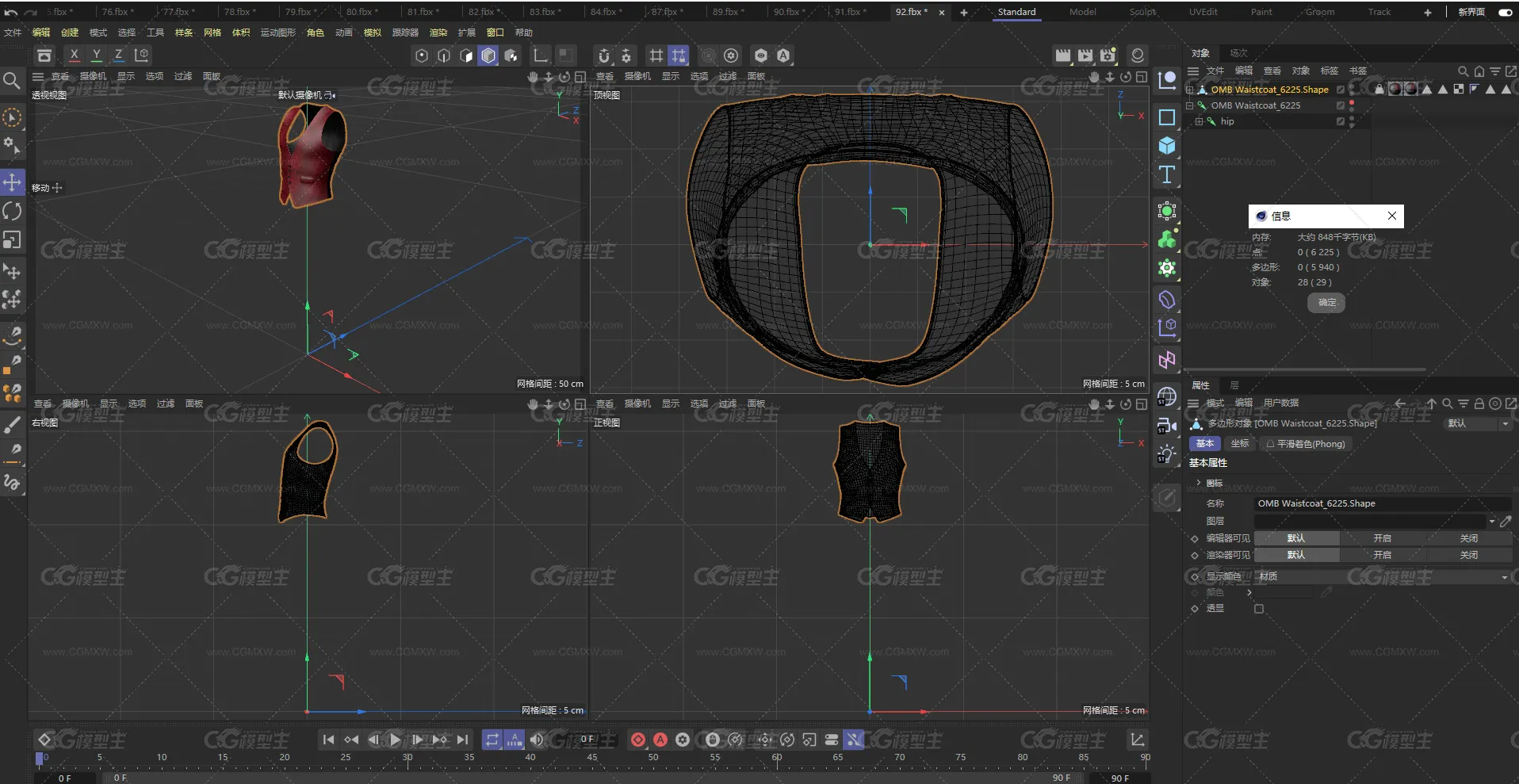
Task: Click the render to picture viewer clapboard
Action: point(1085,55)
